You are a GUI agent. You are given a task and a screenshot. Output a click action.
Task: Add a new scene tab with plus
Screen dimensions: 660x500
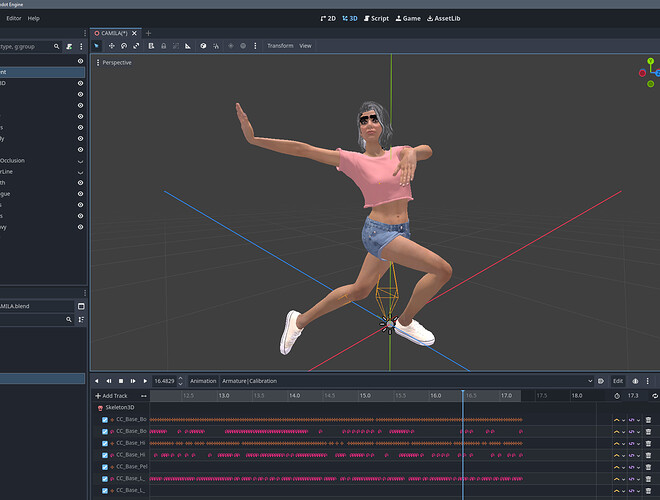coord(148,33)
